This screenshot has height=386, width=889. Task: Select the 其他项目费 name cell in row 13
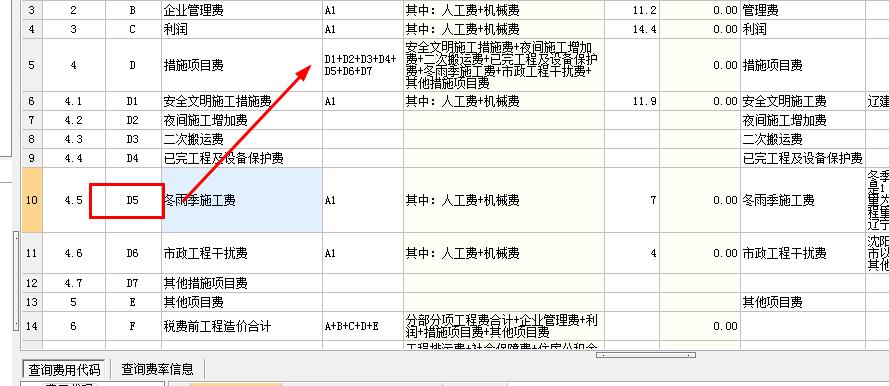(242, 302)
